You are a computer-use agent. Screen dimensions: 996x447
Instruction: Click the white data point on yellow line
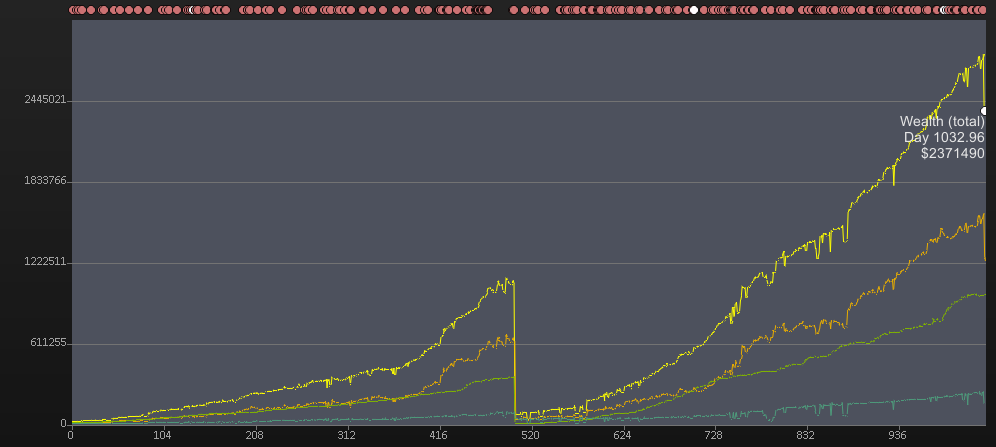coord(984,111)
